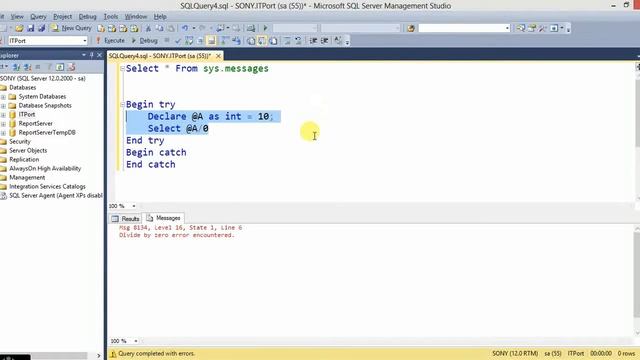The image size is (640, 360).
Task: Click the Decrease Indent icon
Action: click(313, 40)
